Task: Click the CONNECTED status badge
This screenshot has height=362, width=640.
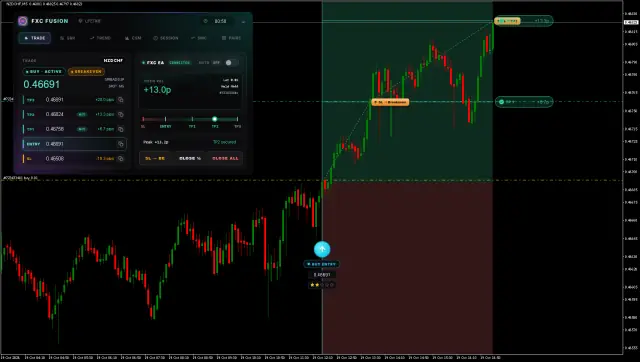Action: (180, 62)
